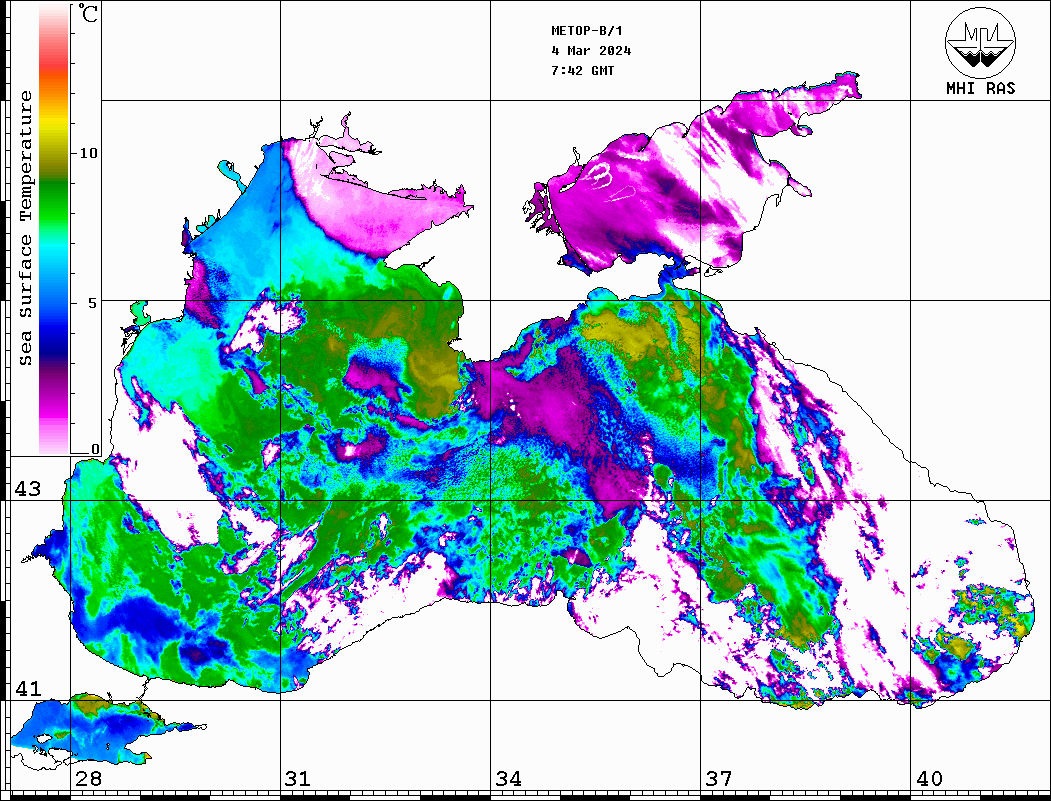Click longitude label '37'
This screenshot has height=801, width=1051.
coord(719,778)
